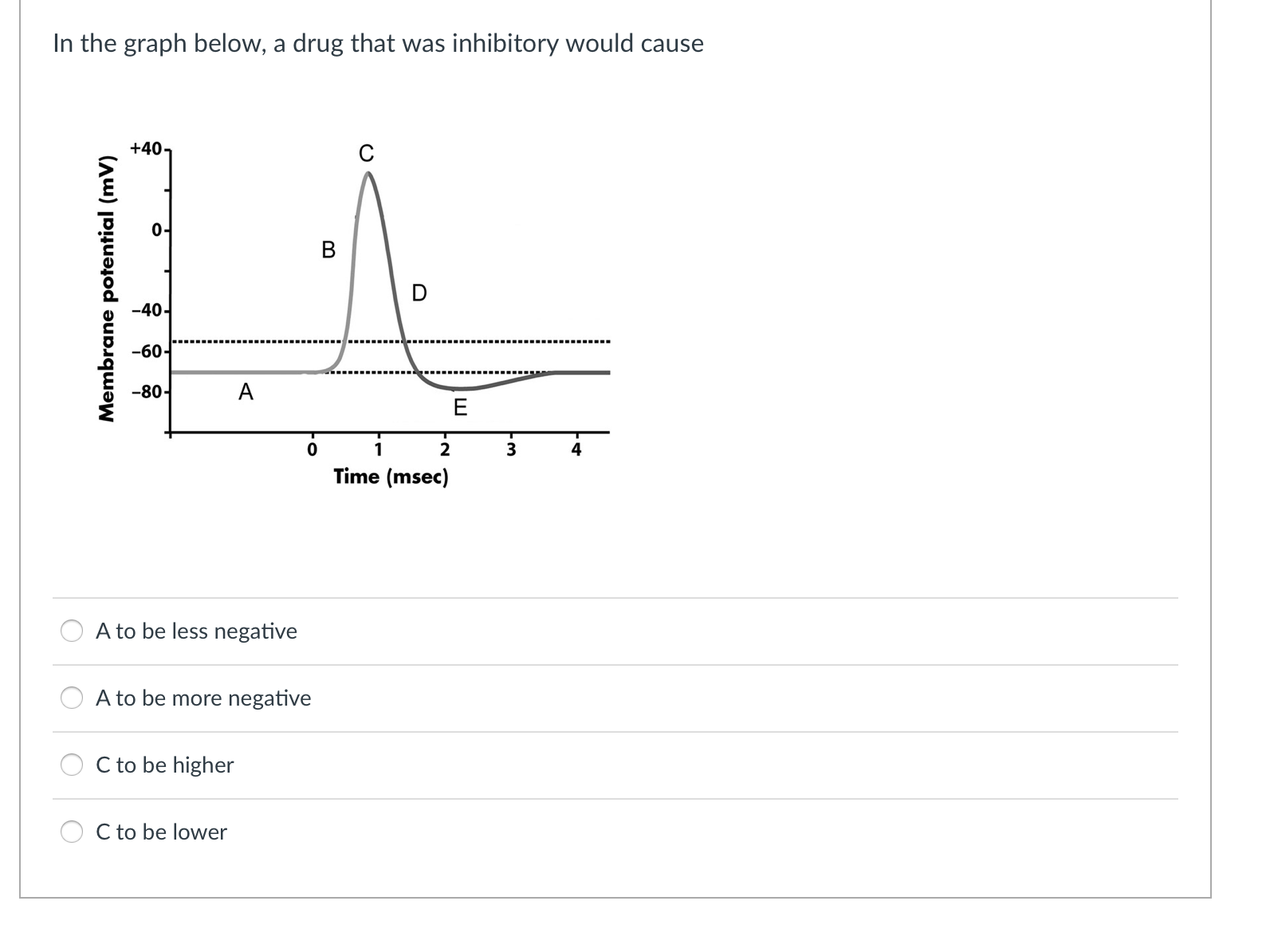The width and height of the screenshot is (1266, 952).
Task: Click the 3 tick label on the time axis
Action: 512,450
